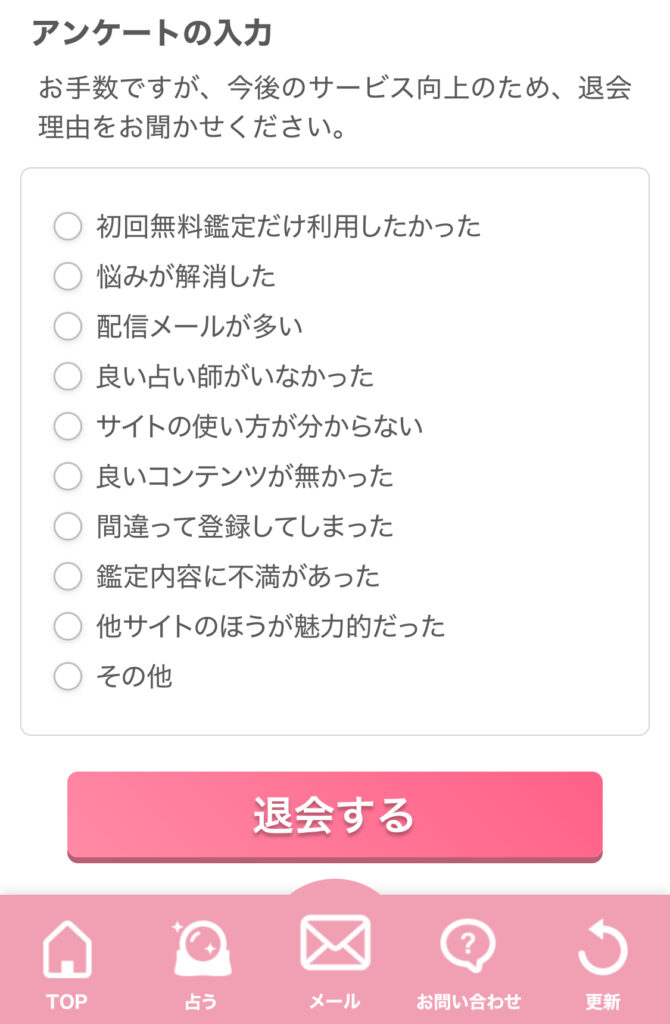Tap the 更新 label in the bottom bar
This screenshot has height=1024, width=670.
click(x=602, y=1001)
